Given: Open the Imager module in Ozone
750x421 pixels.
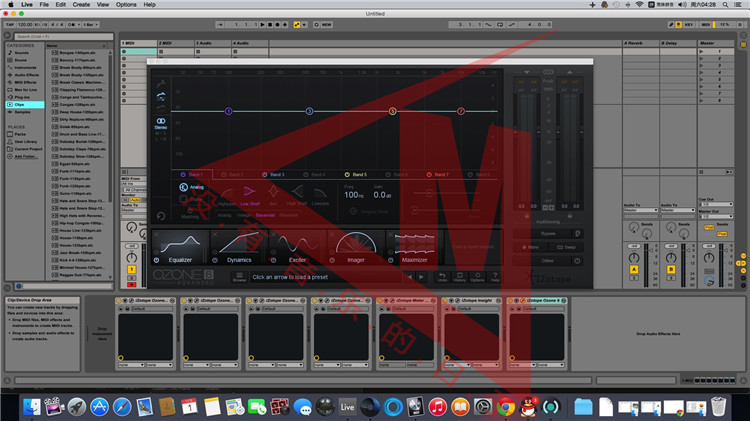Looking at the screenshot, I should coord(356,247).
